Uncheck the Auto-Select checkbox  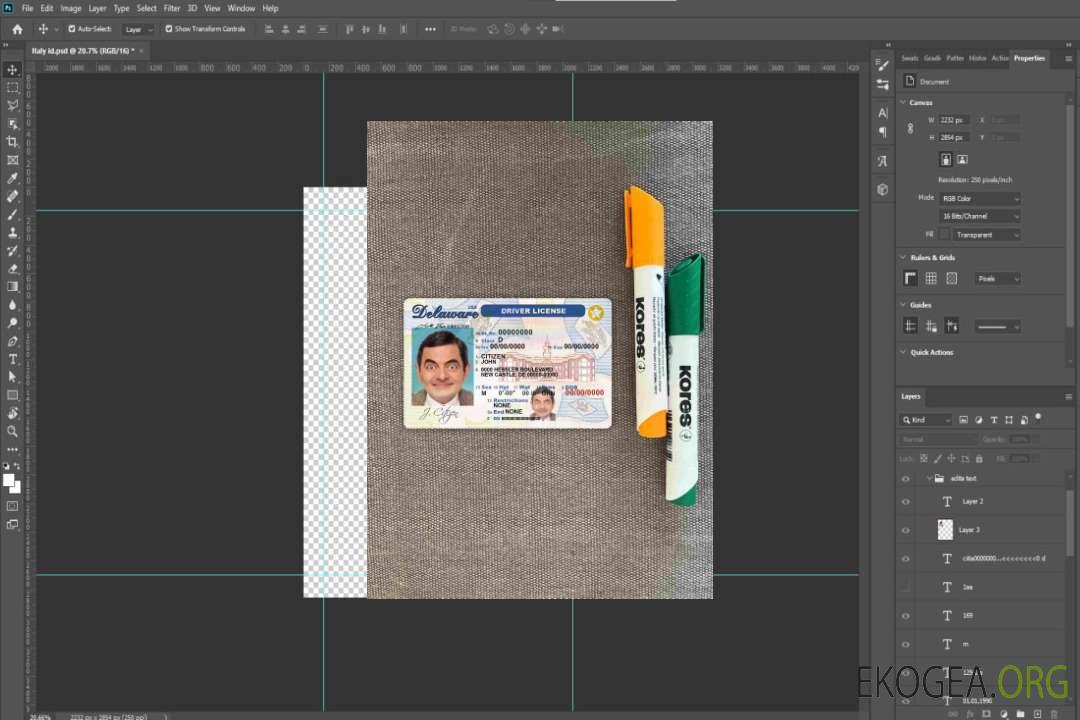click(x=71, y=29)
